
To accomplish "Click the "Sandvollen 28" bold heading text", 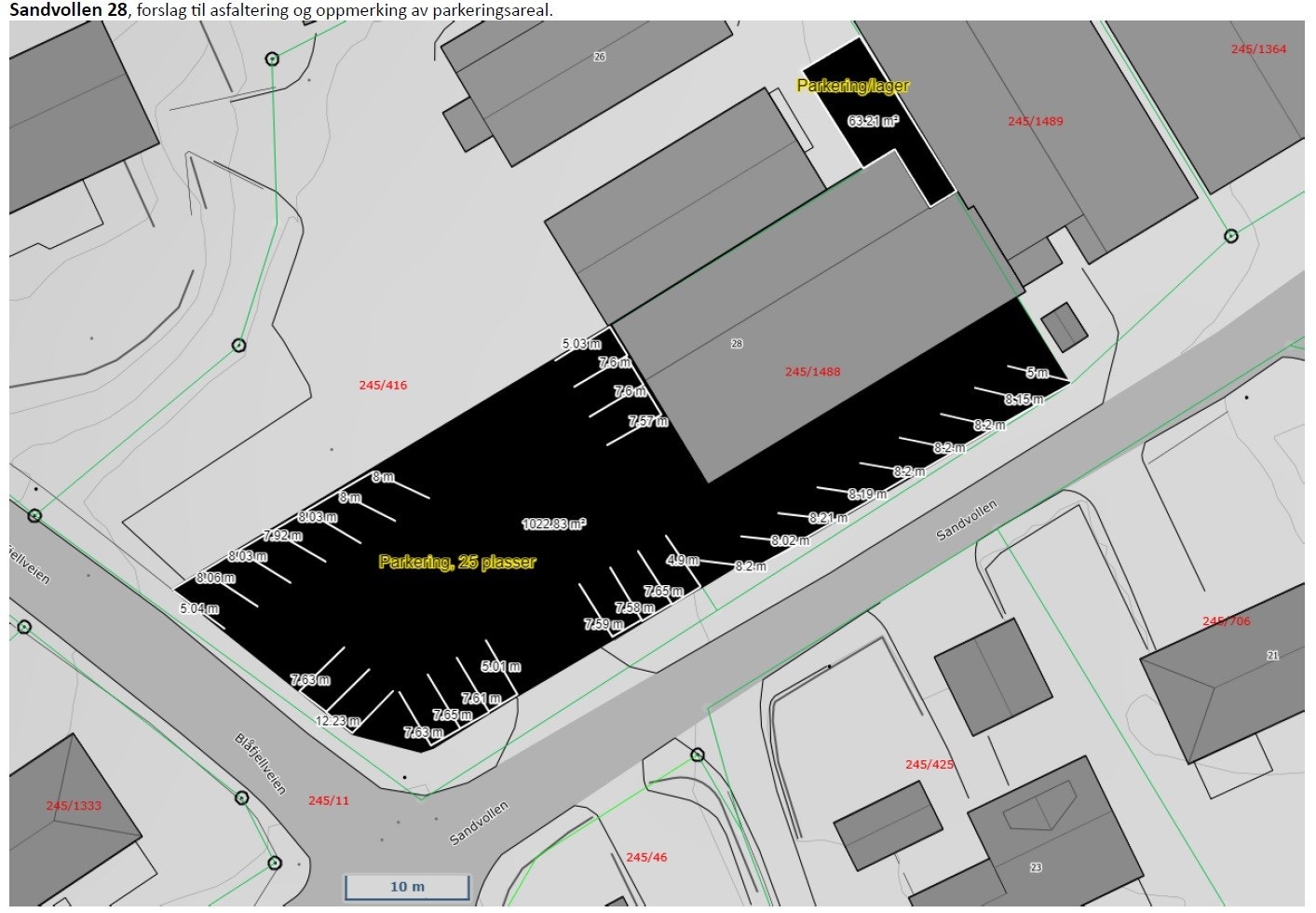I will click(x=68, y=10).
